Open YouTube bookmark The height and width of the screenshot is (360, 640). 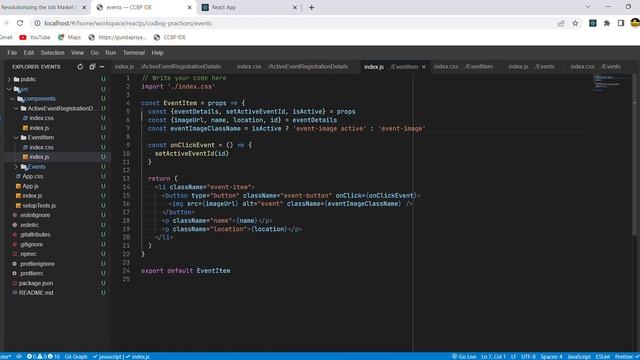click(x=35, y=37)
